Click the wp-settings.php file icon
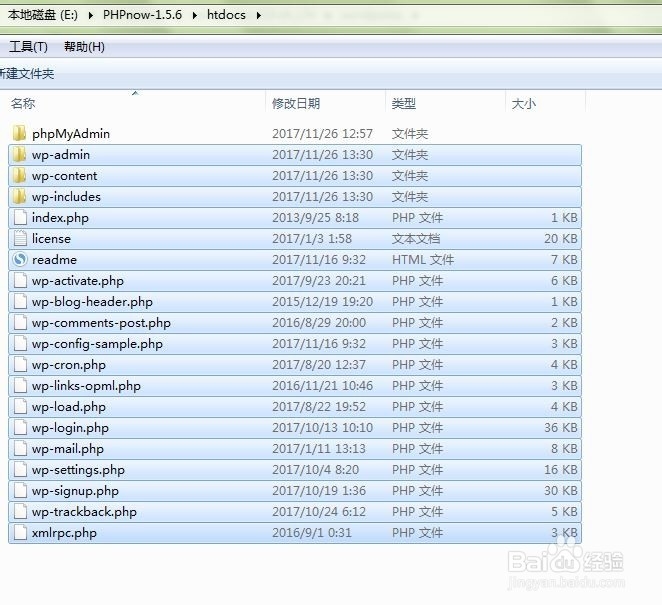 coord(20,470)
